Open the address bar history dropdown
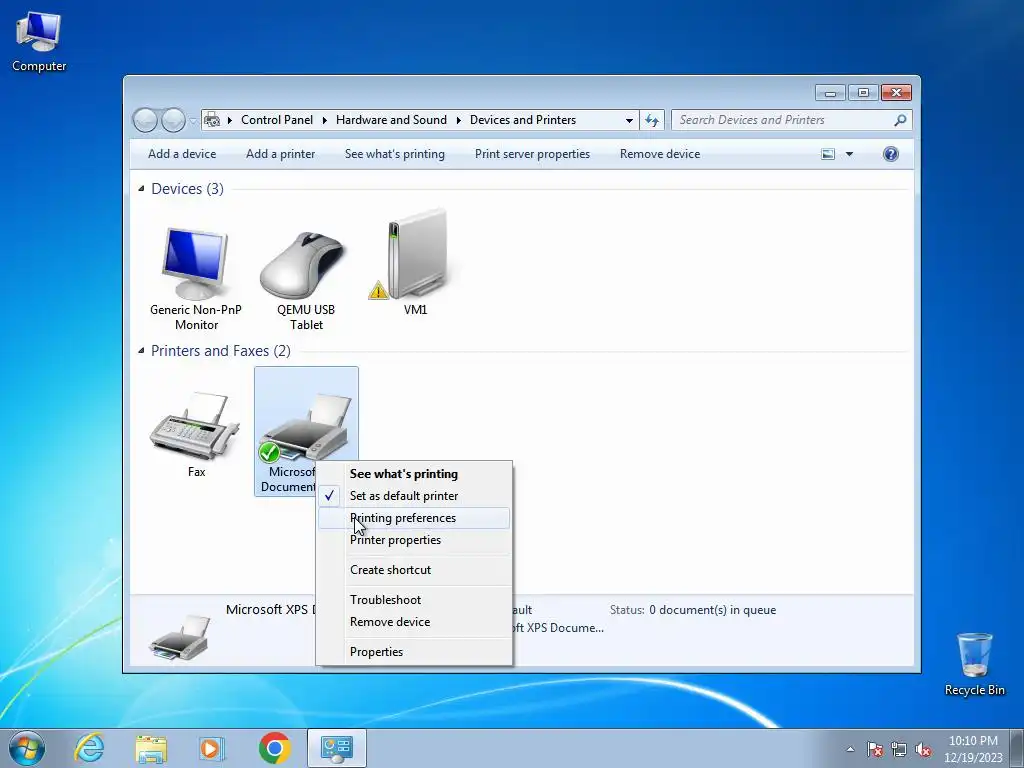 tap(629, 120)
